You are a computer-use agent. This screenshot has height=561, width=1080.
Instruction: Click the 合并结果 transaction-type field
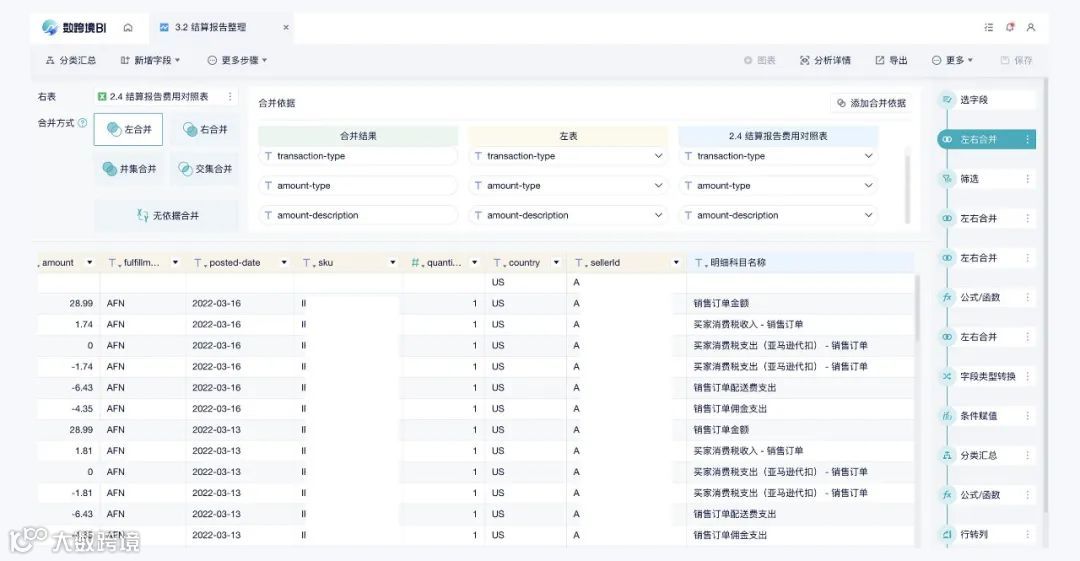(357, 156)
